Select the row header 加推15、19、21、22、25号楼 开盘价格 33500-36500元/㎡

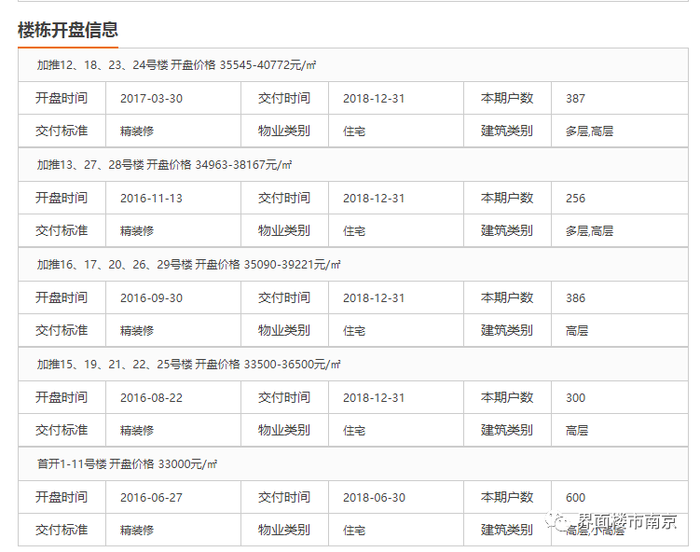pyautogui.click(x=353, y=364)
